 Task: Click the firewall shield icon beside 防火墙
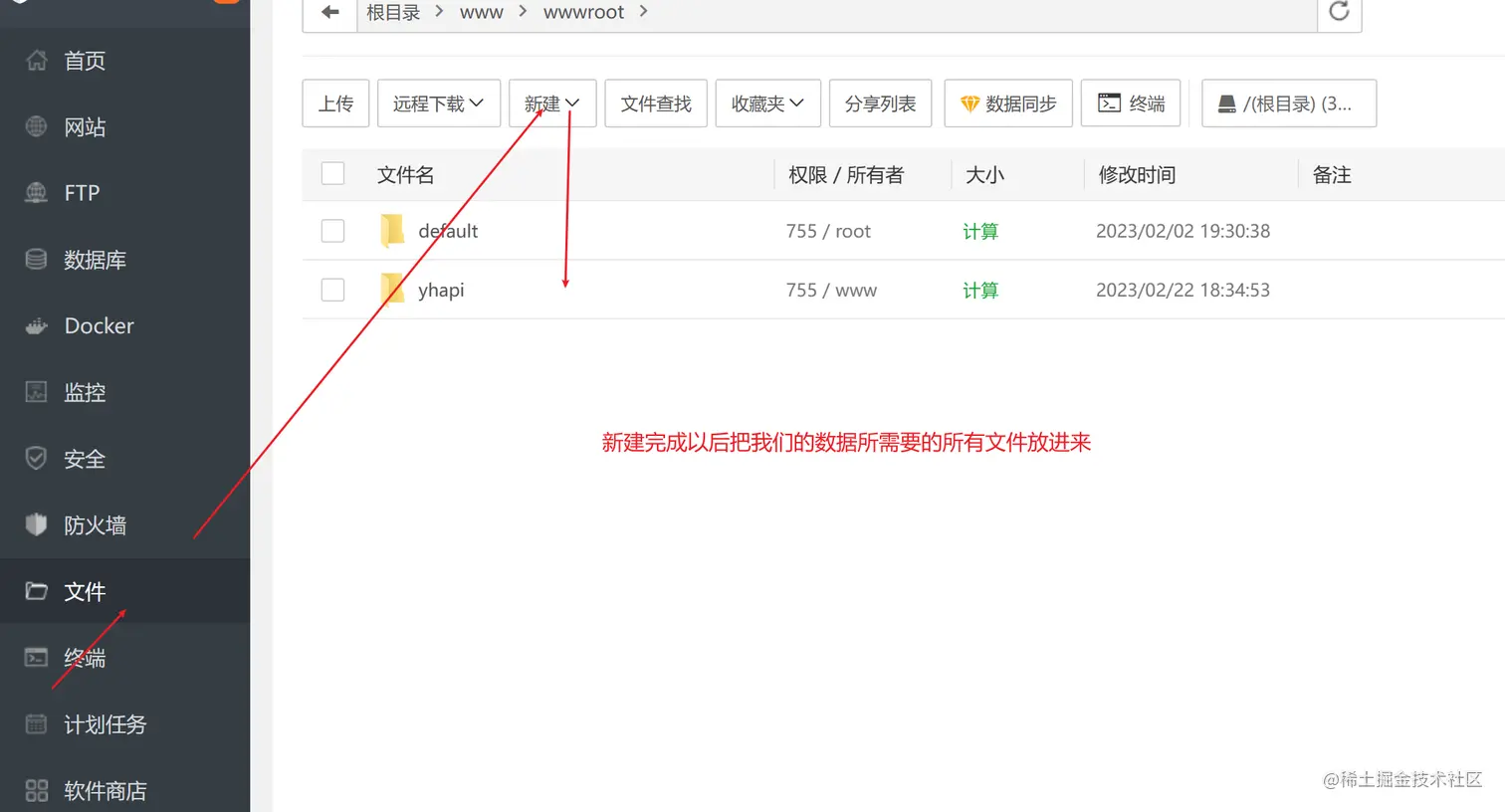click(x=36, y=524)
